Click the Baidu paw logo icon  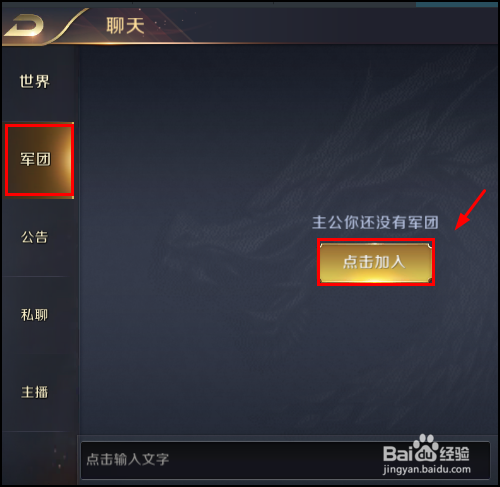point(425,447)
